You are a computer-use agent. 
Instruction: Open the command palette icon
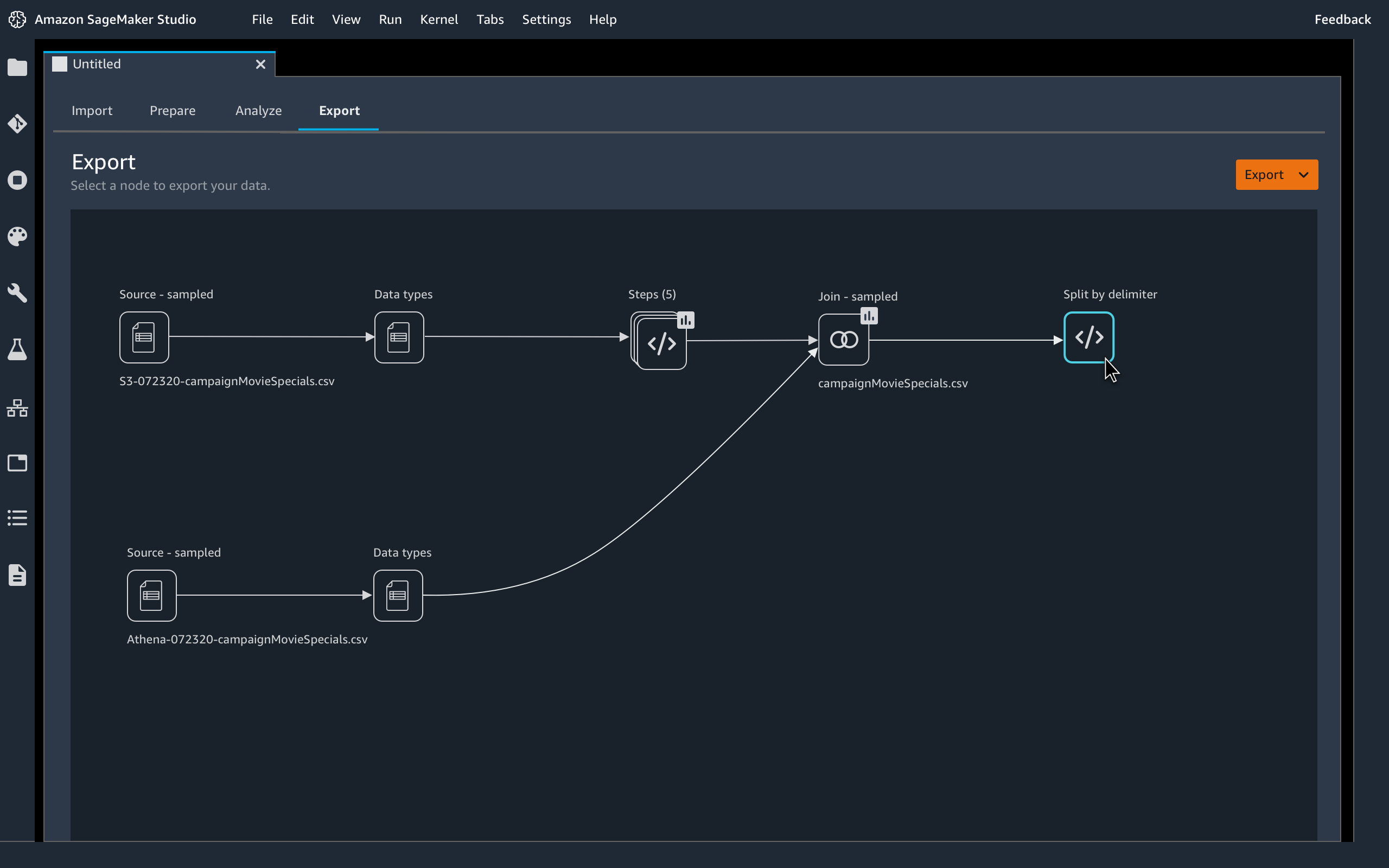click(x=17, y=236)
